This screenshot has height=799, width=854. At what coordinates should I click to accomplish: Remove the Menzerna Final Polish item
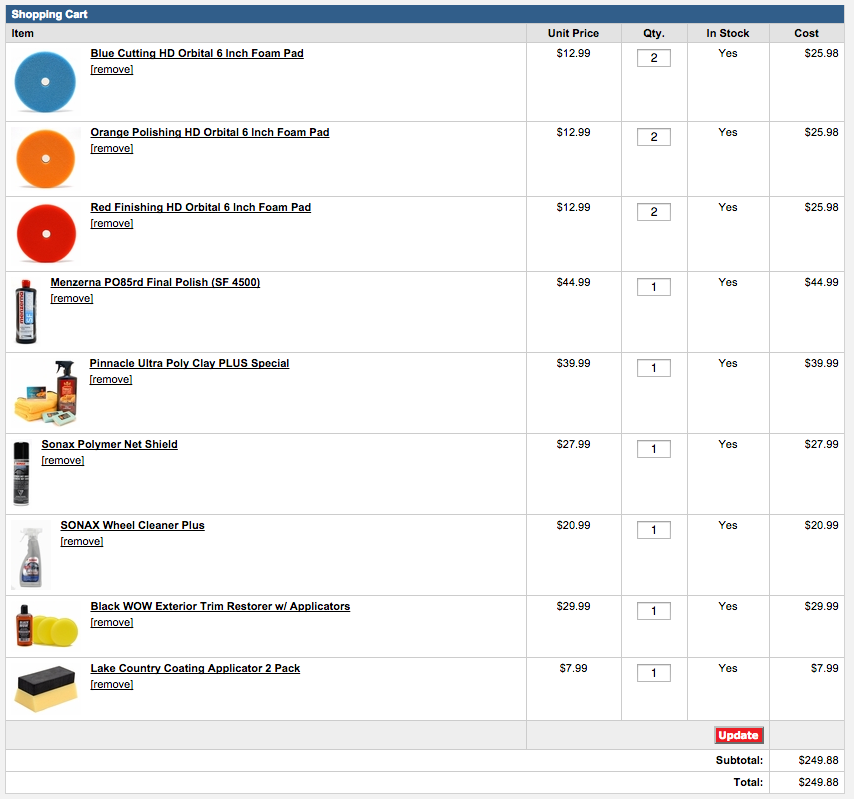(x=72, y=299)
